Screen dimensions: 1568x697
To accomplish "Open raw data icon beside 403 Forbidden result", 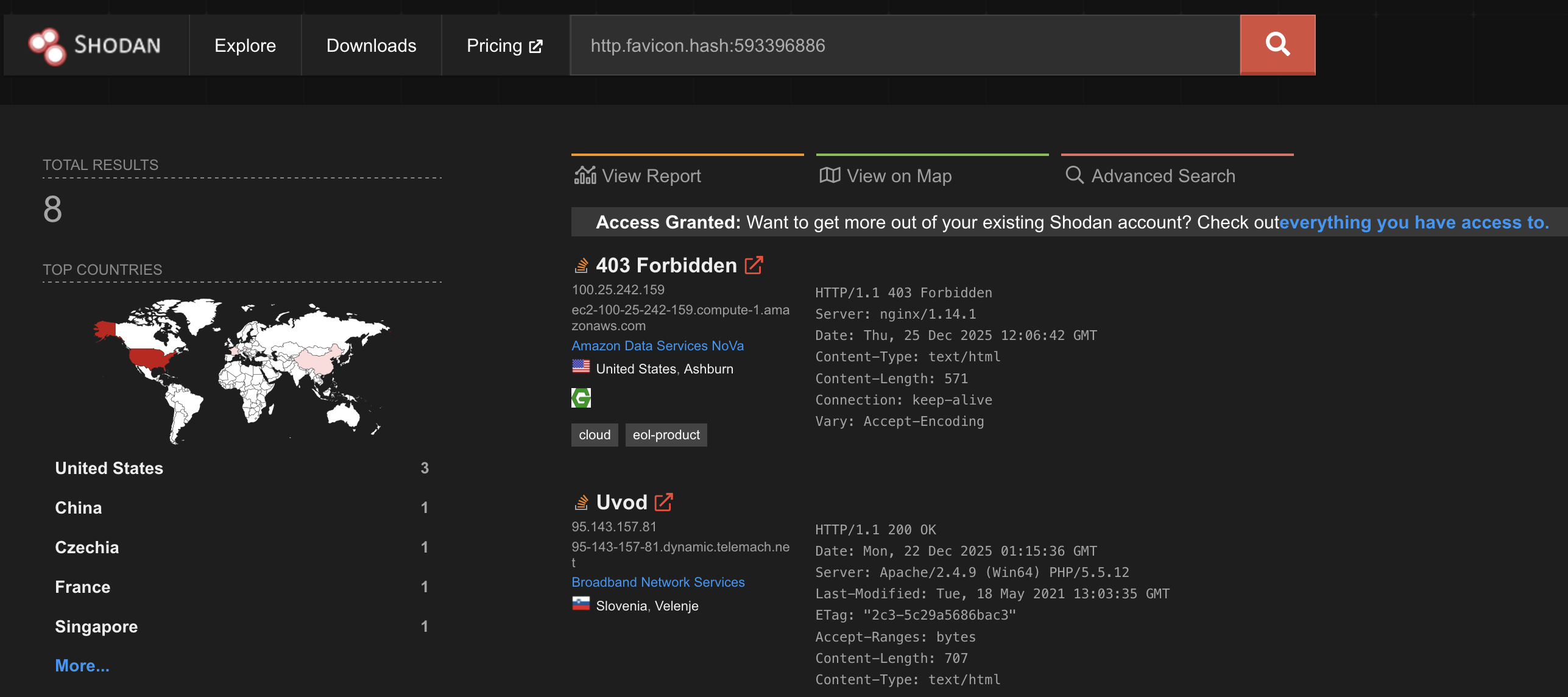I will pyautogui.click(x=581, y=264).
